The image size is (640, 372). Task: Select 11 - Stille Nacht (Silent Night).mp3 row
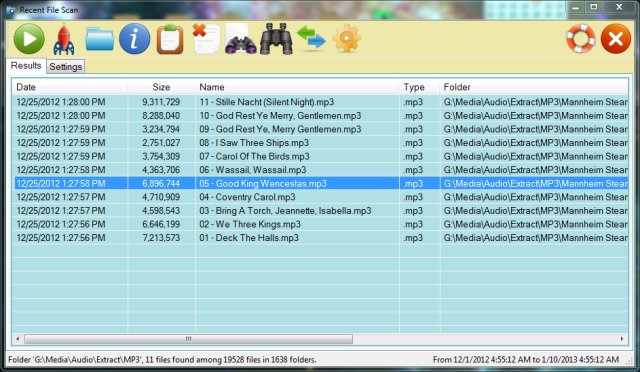click(x=320, y=102)
